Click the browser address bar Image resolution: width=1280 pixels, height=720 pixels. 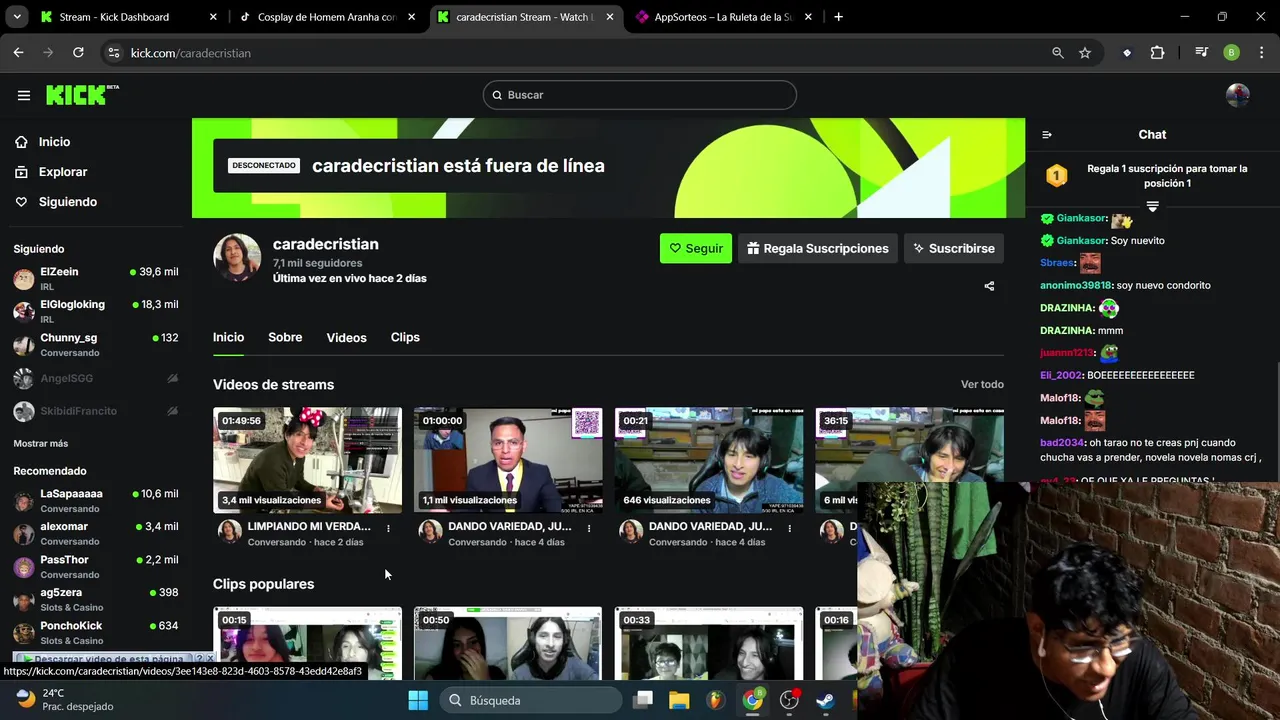[580, 53]
